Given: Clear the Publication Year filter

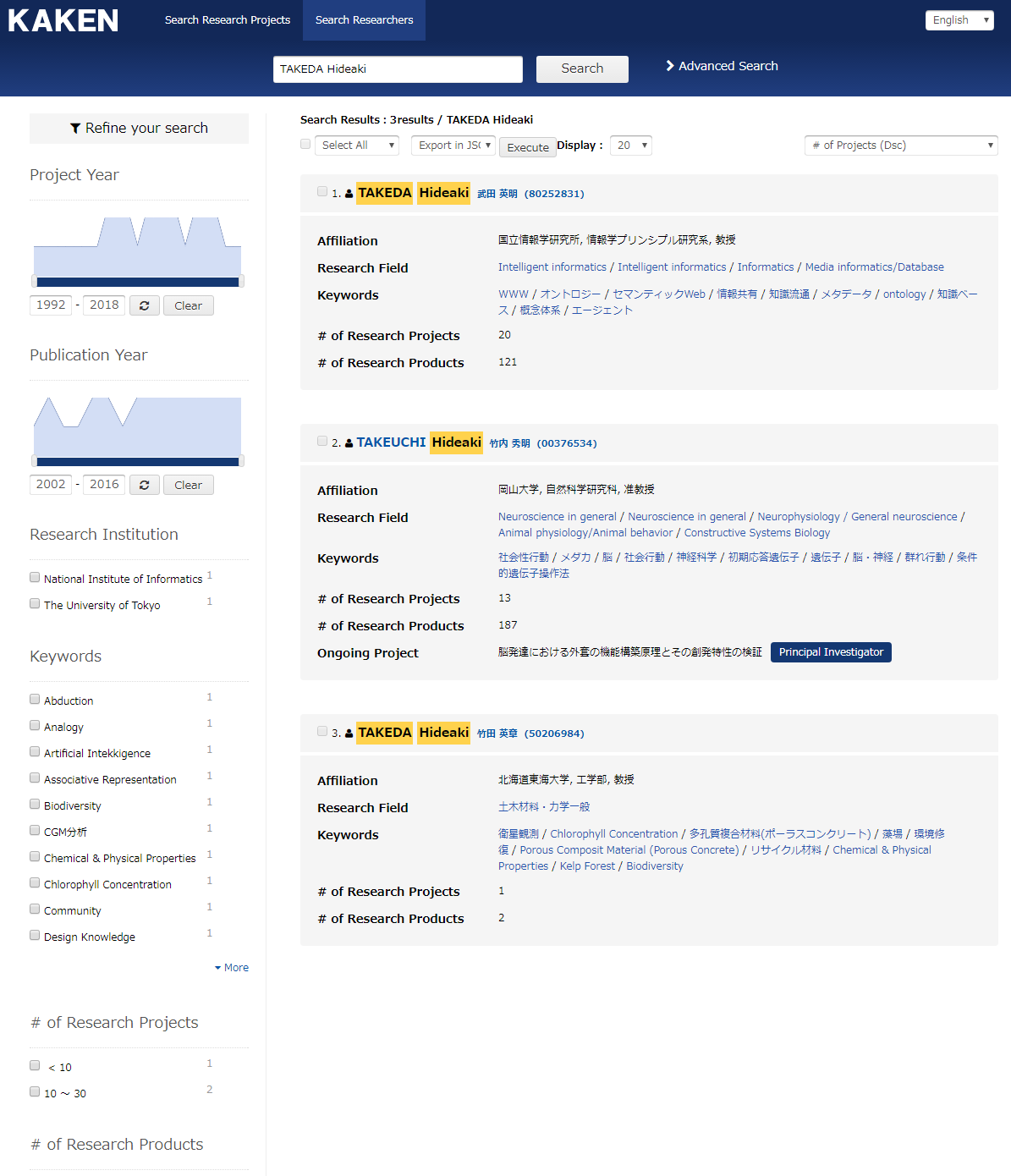Looking at the screenshot, I should click(188, 485).
